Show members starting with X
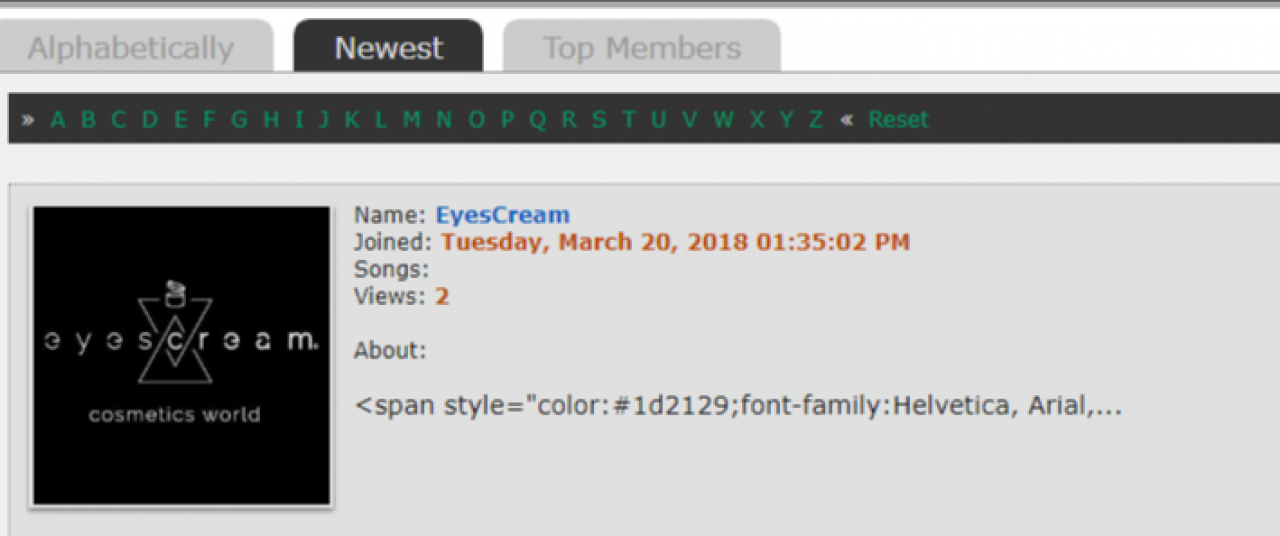The image size is (1280, 536). point(757,120)
